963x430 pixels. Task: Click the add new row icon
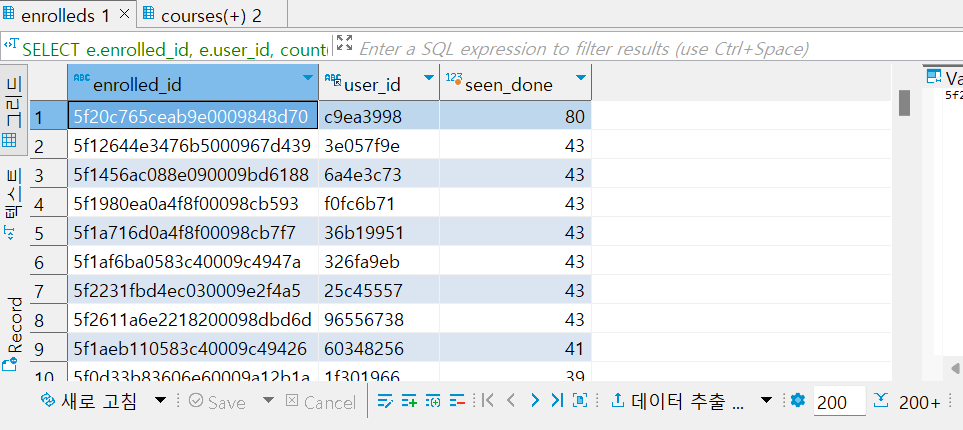tap(409, 401)
